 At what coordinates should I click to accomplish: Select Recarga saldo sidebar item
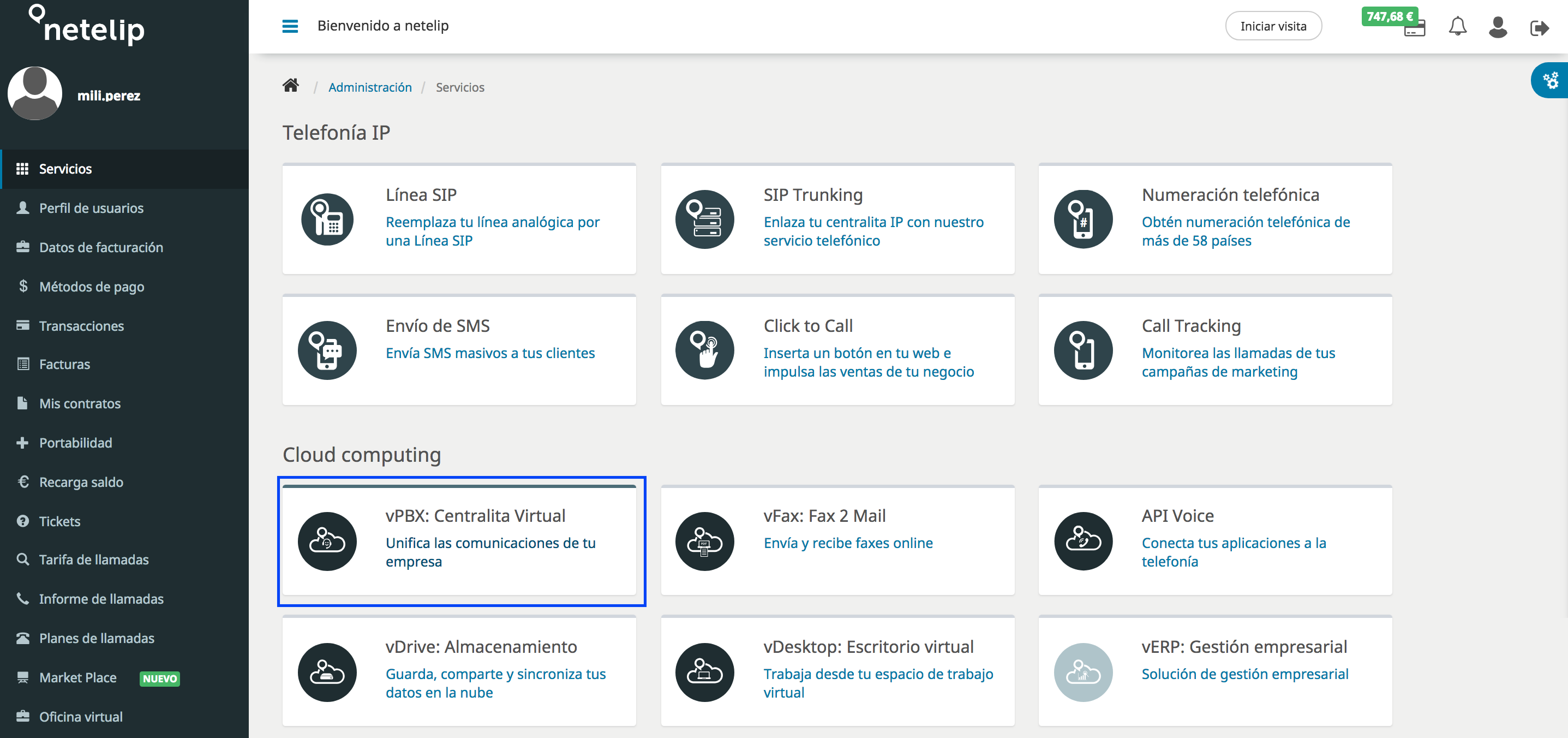click(124, 481)
